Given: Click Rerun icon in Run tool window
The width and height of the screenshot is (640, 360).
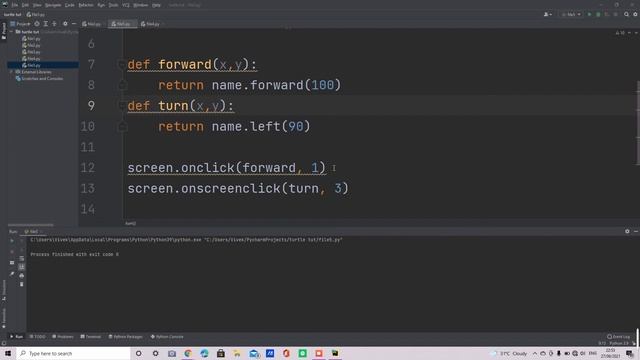Looking at the screenshot, I should [12, 241].
